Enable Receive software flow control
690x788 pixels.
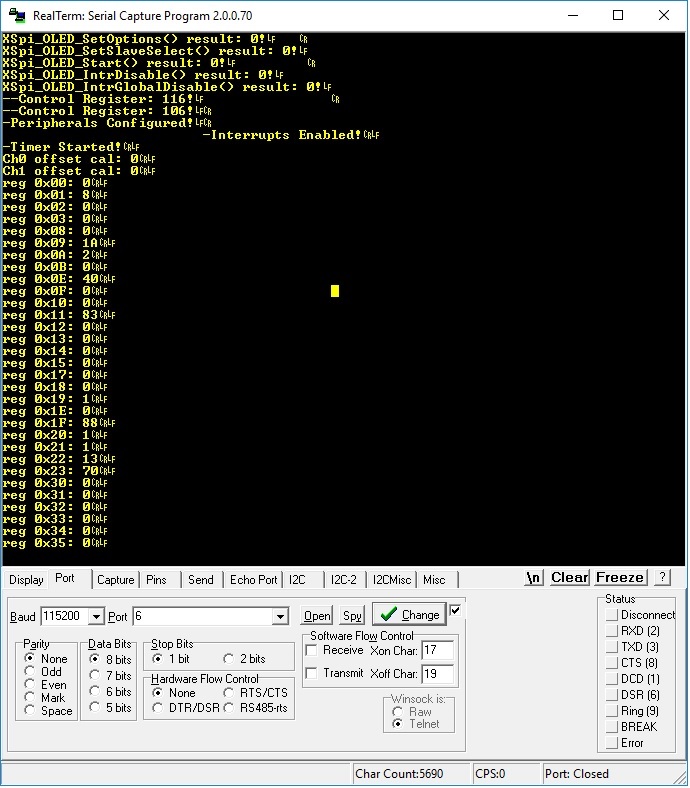click(x=335, y=650)
